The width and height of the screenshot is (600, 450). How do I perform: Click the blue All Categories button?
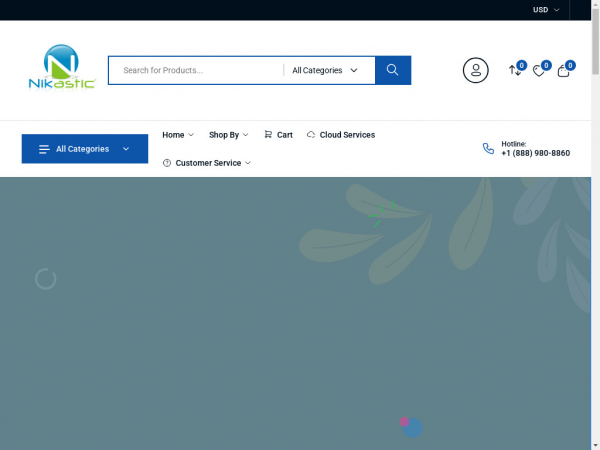84,149
